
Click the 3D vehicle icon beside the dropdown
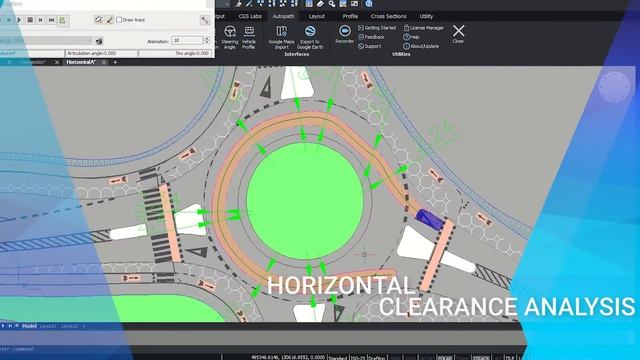[x=99, y=41]
